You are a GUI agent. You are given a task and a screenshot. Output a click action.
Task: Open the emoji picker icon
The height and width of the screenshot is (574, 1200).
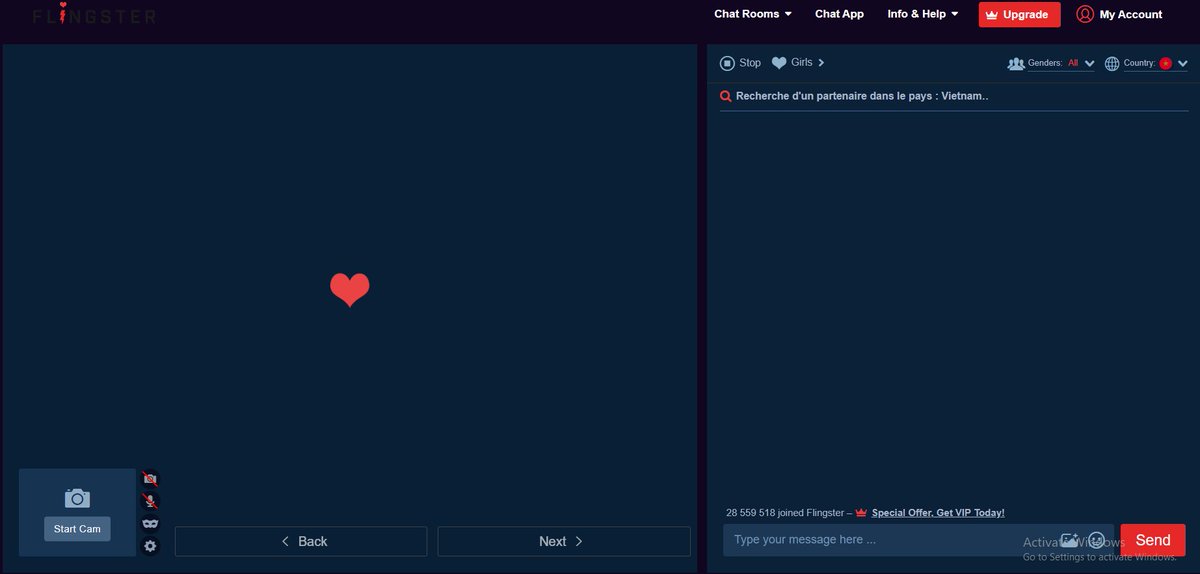click(1096, 540)
